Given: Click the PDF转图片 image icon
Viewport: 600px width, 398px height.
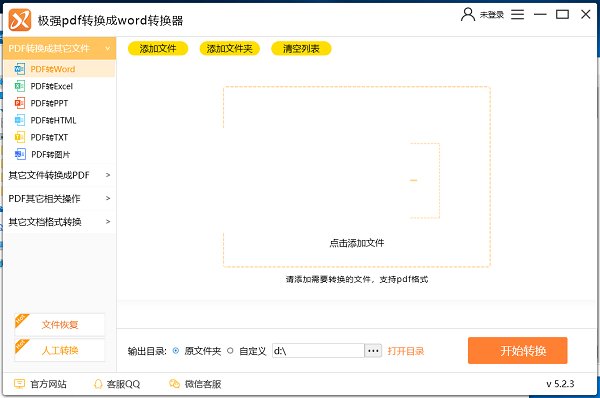Looking at the screenshot, I should click(x=20, y=154).
